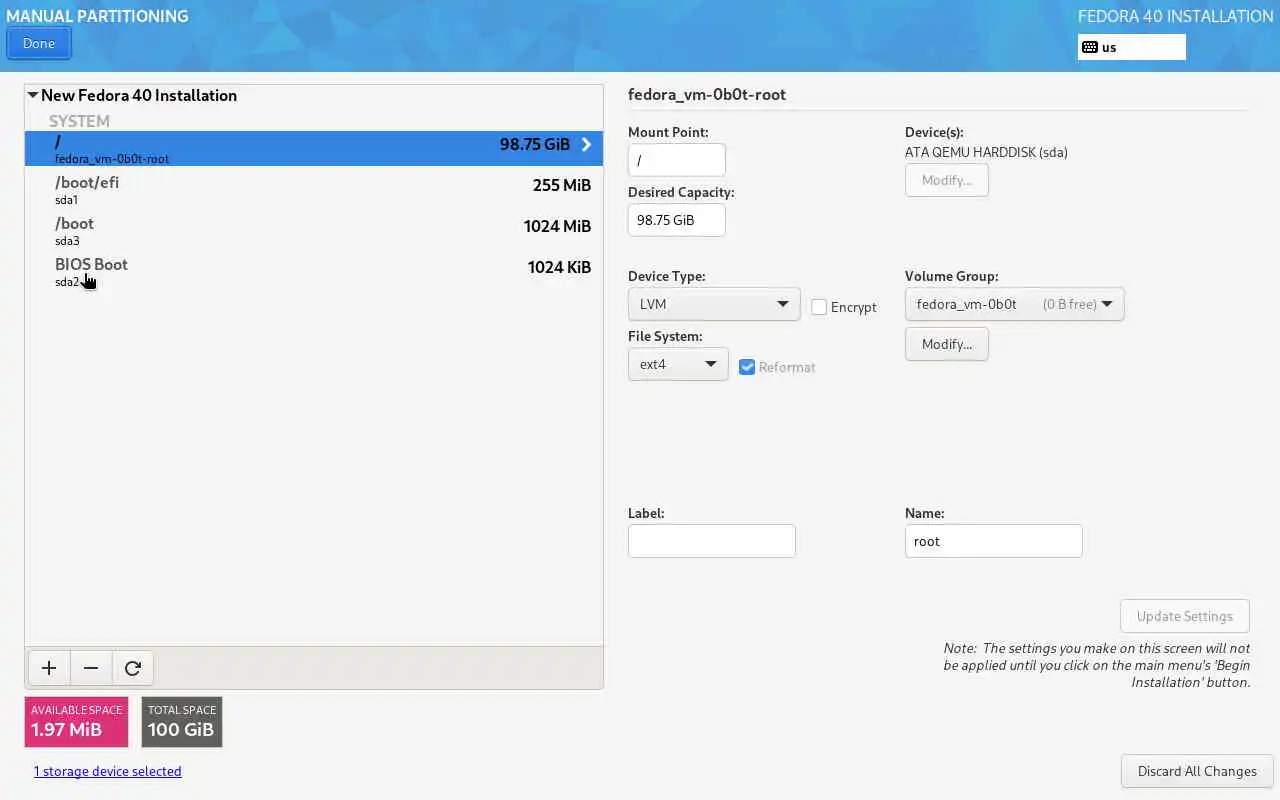Collapse the New Fedora 40 Installation section
Screen dimensions: 1280x800
(x=33, y=95)
